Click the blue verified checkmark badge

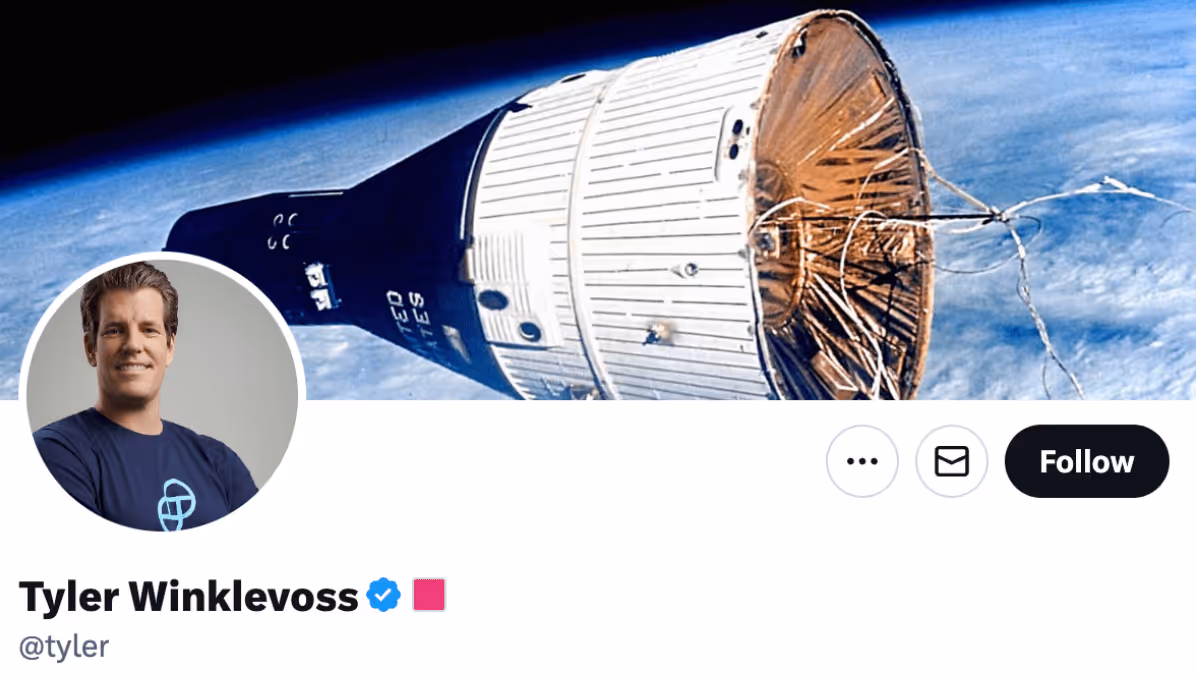coord(383,596)
